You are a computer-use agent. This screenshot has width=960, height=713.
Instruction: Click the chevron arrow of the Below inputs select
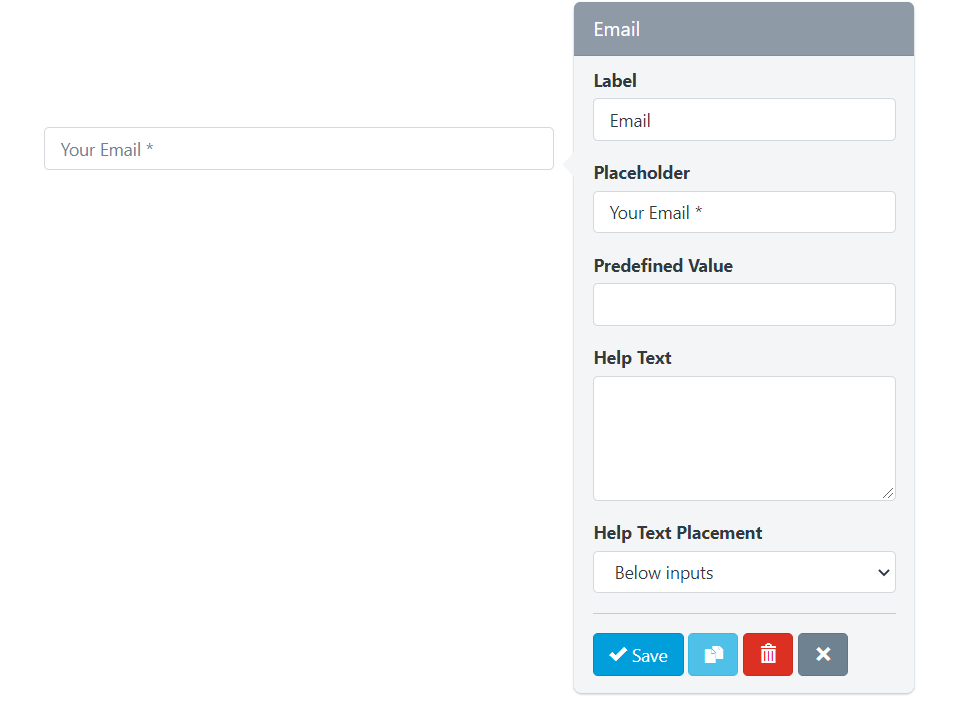pyautogui.click(x=883, y=573)
